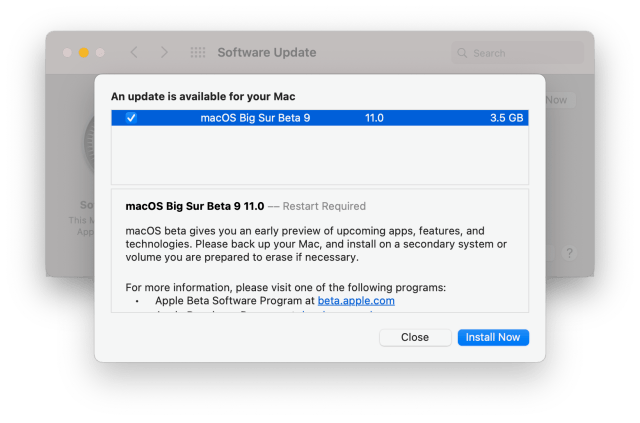The width and height of the screenshot is (640, 423).
Task: Select the macOS Big Sur Beta 9 row
Action: click(x=320, y=118)
